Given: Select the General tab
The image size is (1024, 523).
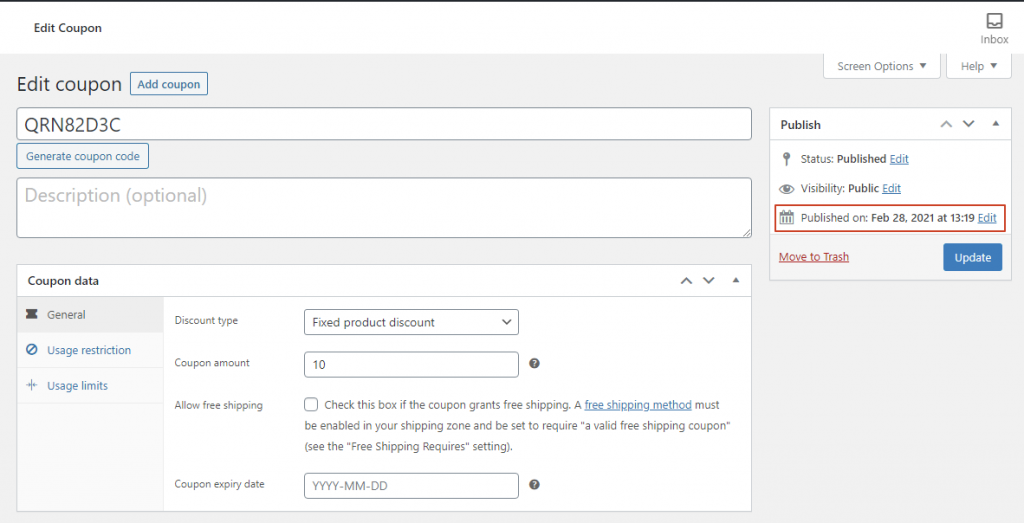Looking at the screenshot, I should coord(66,314).
